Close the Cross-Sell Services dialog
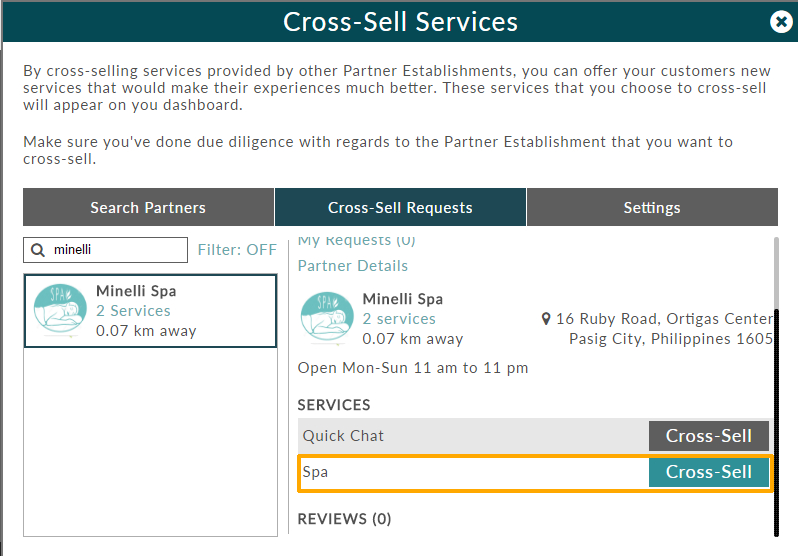The height and width of the screenshot is (556, 798). (x=781, y=22)
